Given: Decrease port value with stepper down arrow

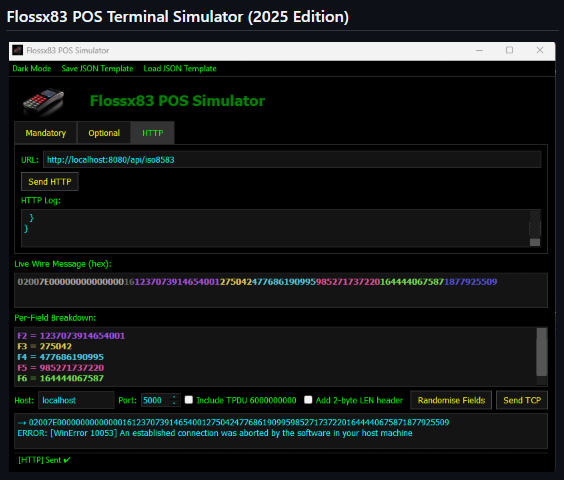Looking at the screenshot, I should [174, 403].
